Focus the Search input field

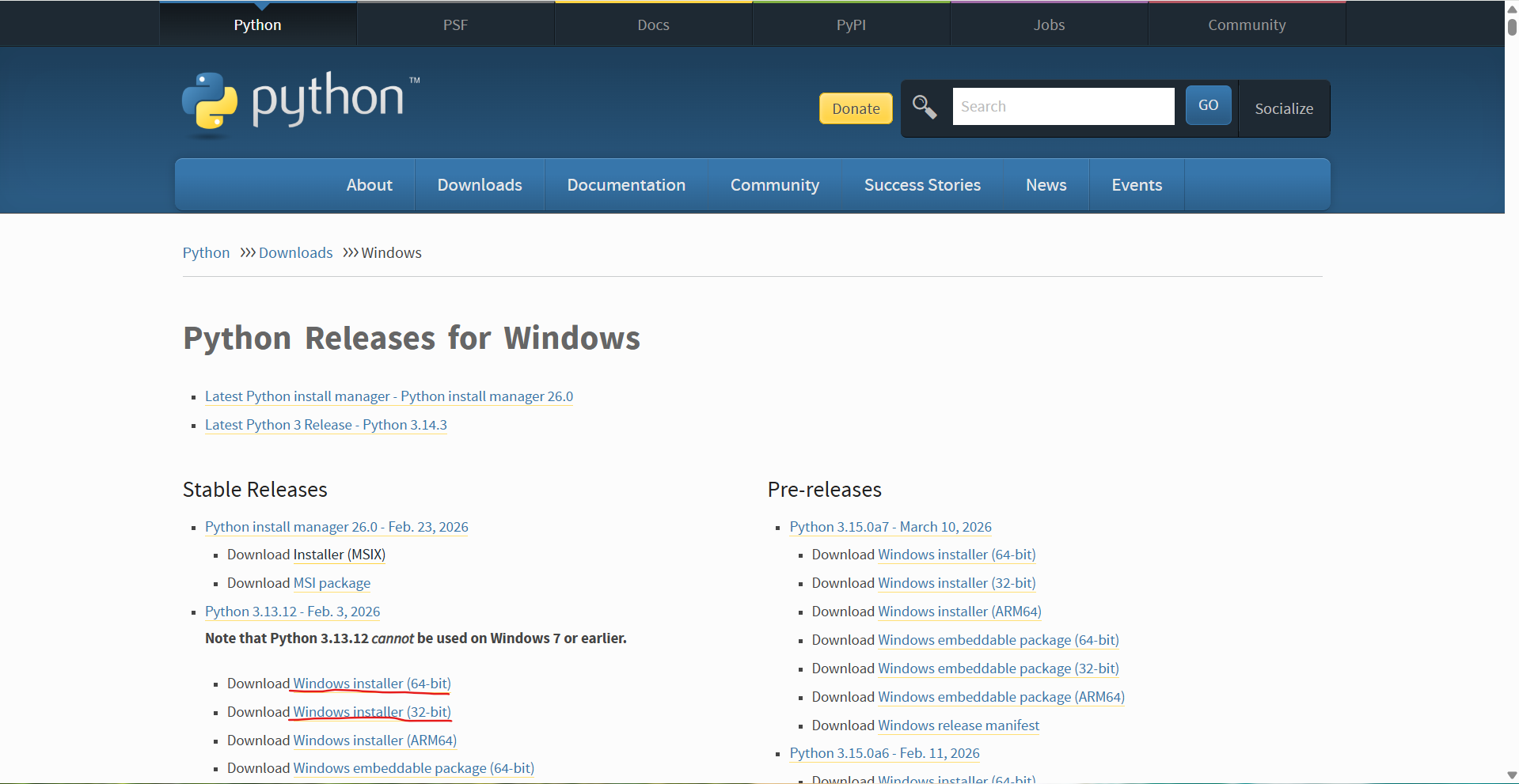coord(1063,106)
